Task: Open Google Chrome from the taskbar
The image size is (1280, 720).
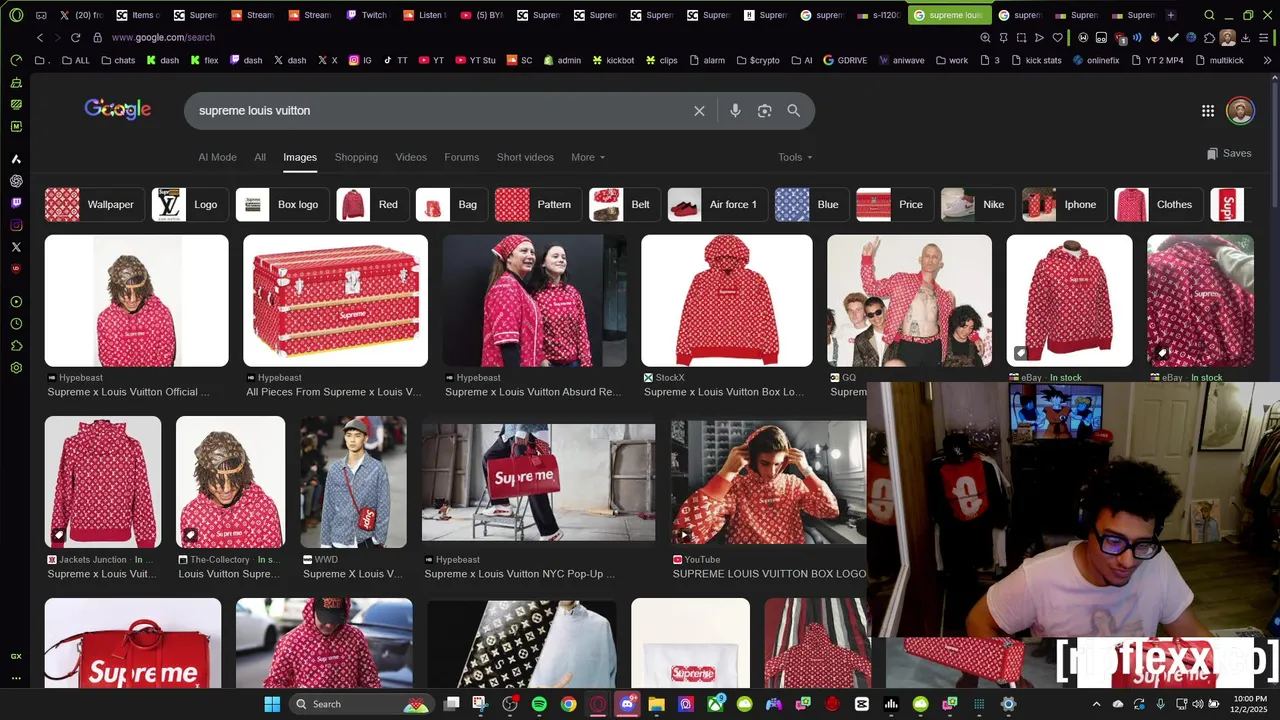Action: pos(569,704)
